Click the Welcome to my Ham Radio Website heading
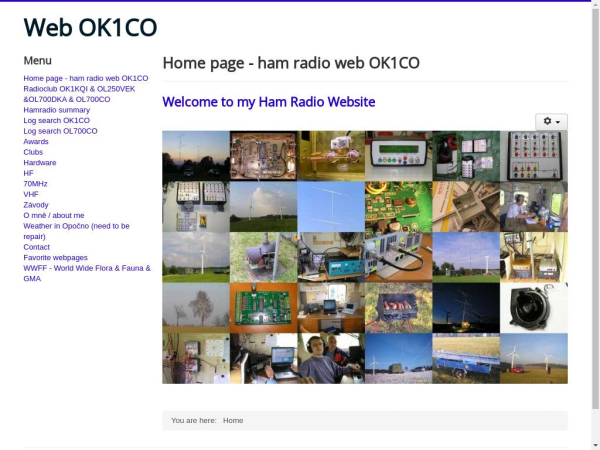Screen dimensions: 600x450 269,102
